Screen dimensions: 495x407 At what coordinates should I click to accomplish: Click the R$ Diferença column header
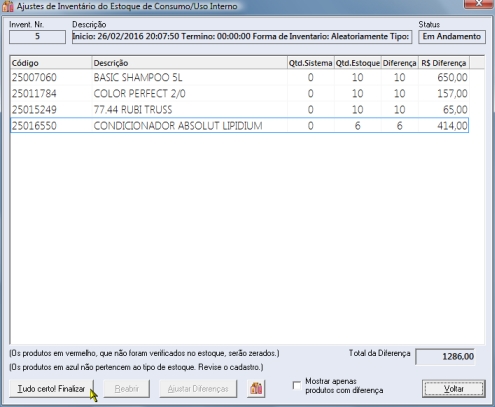pos(444,63)
